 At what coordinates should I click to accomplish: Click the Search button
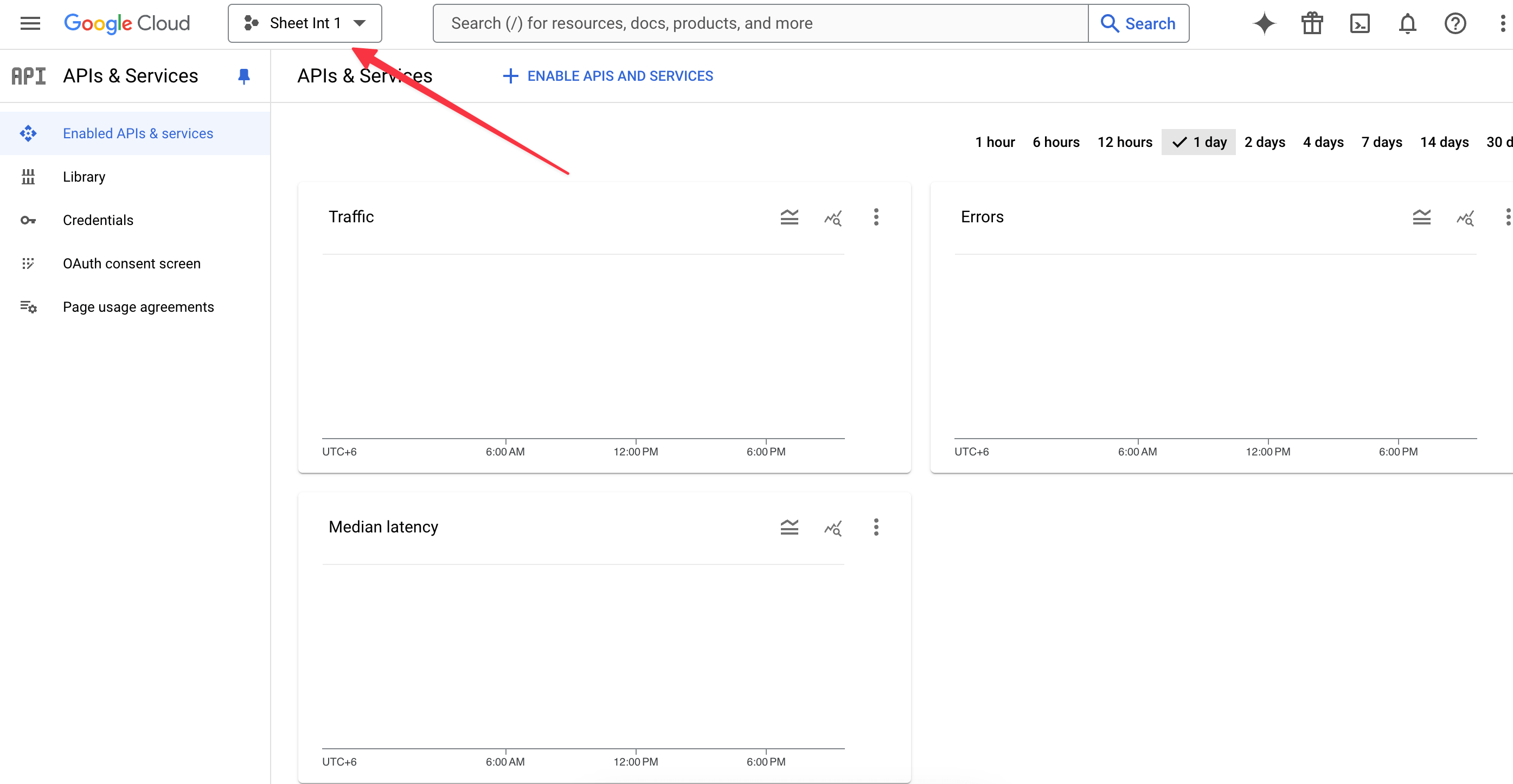pyautogui.click(x=1138, y=23)
